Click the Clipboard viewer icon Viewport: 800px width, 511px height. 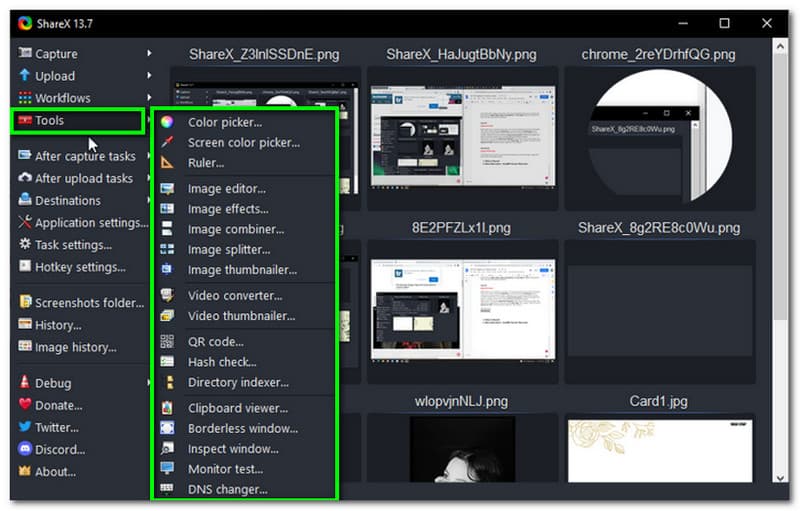[167, 408]
